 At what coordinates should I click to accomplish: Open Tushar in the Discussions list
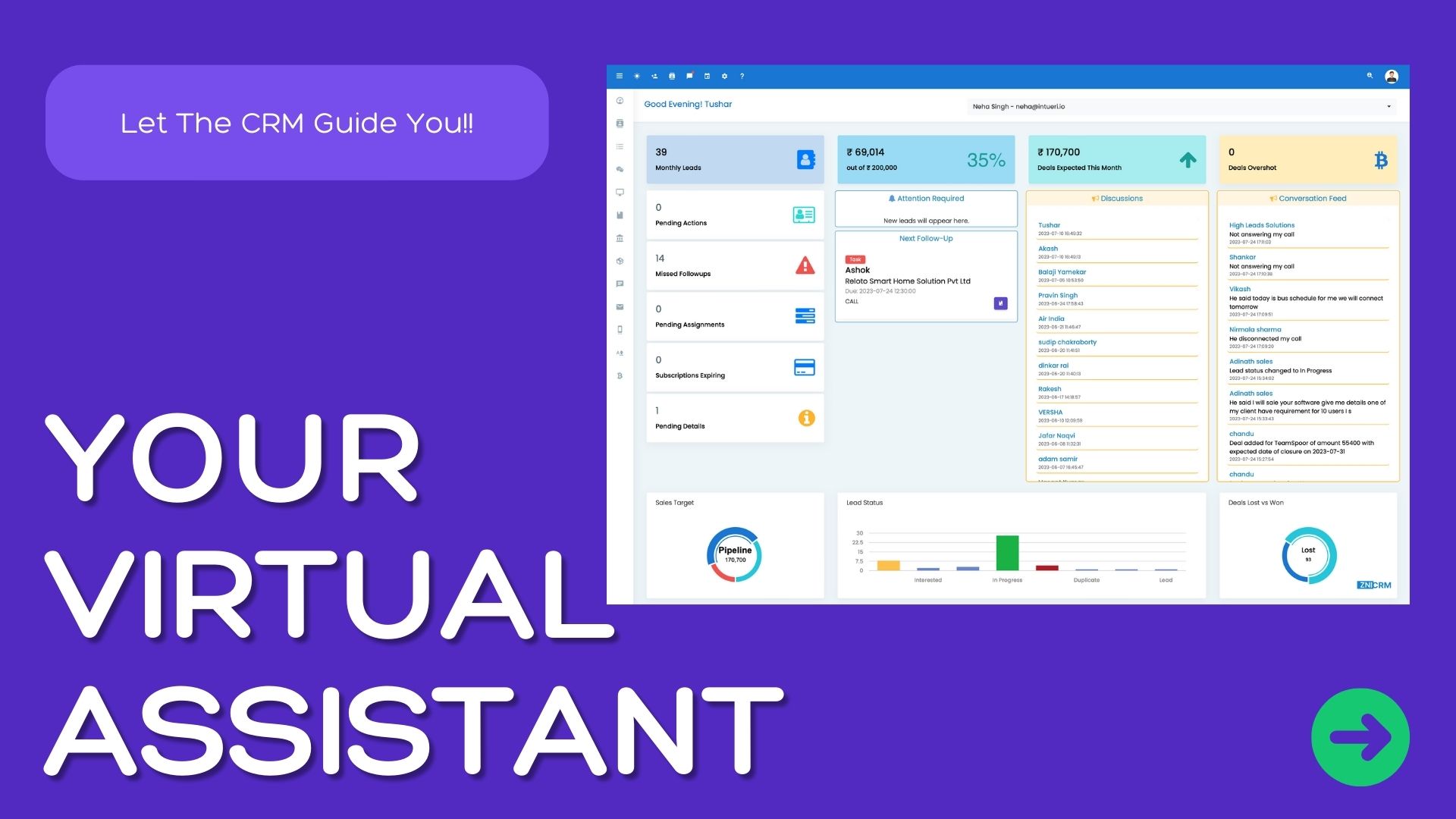1049,225
